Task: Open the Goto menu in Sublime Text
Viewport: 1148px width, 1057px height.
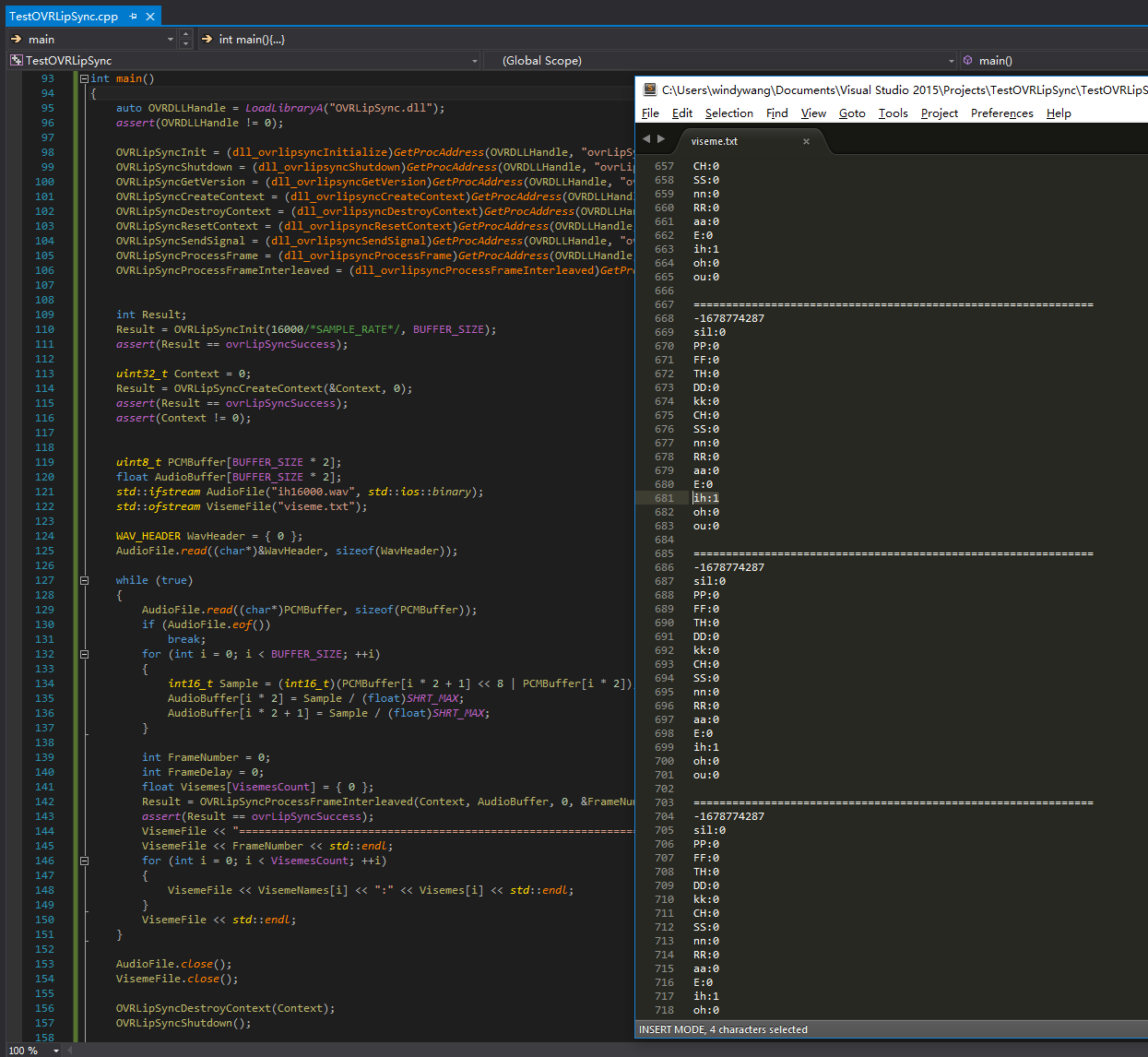Action: pyautogui.click(x=851, y=113)
